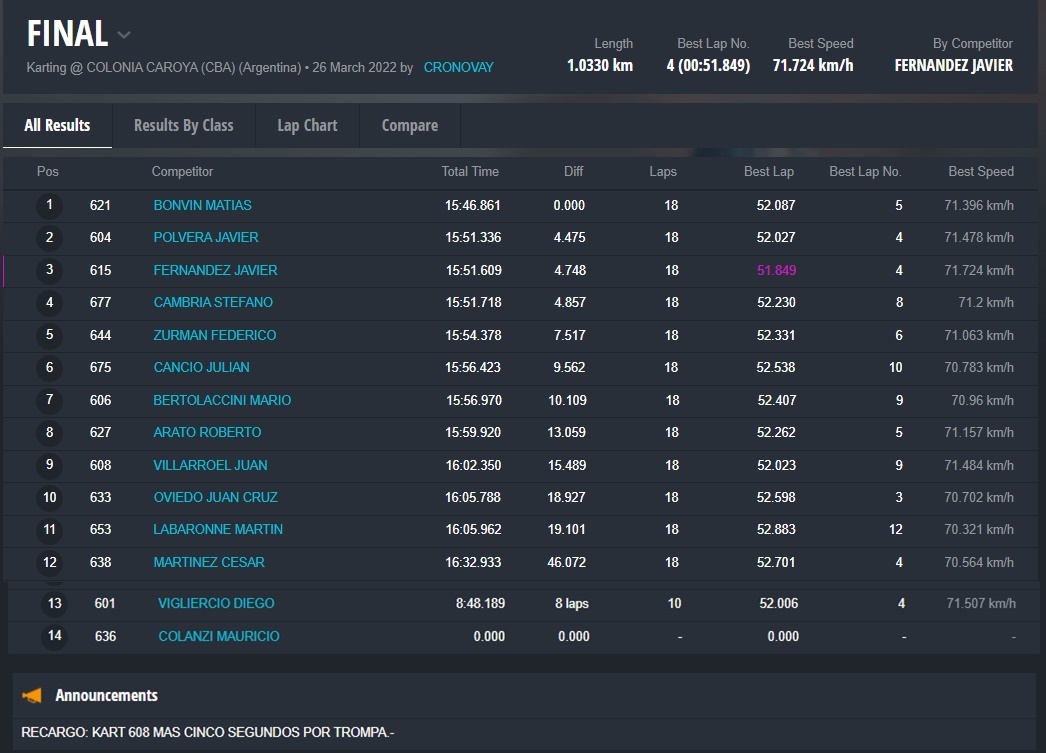Click the purple 51.849 best lap time

click(776, 270)
